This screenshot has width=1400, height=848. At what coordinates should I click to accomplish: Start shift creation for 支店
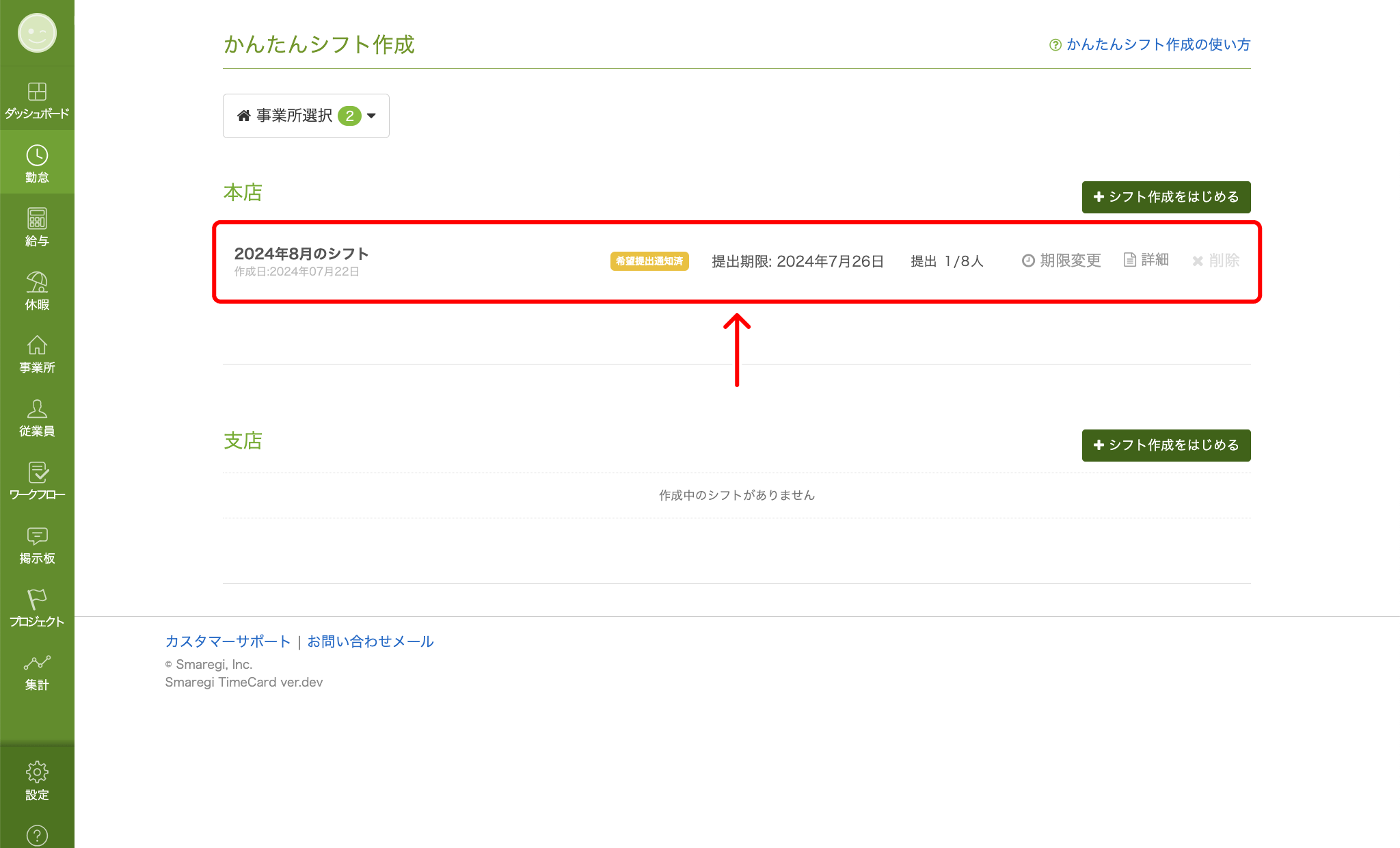point(1166,445)
